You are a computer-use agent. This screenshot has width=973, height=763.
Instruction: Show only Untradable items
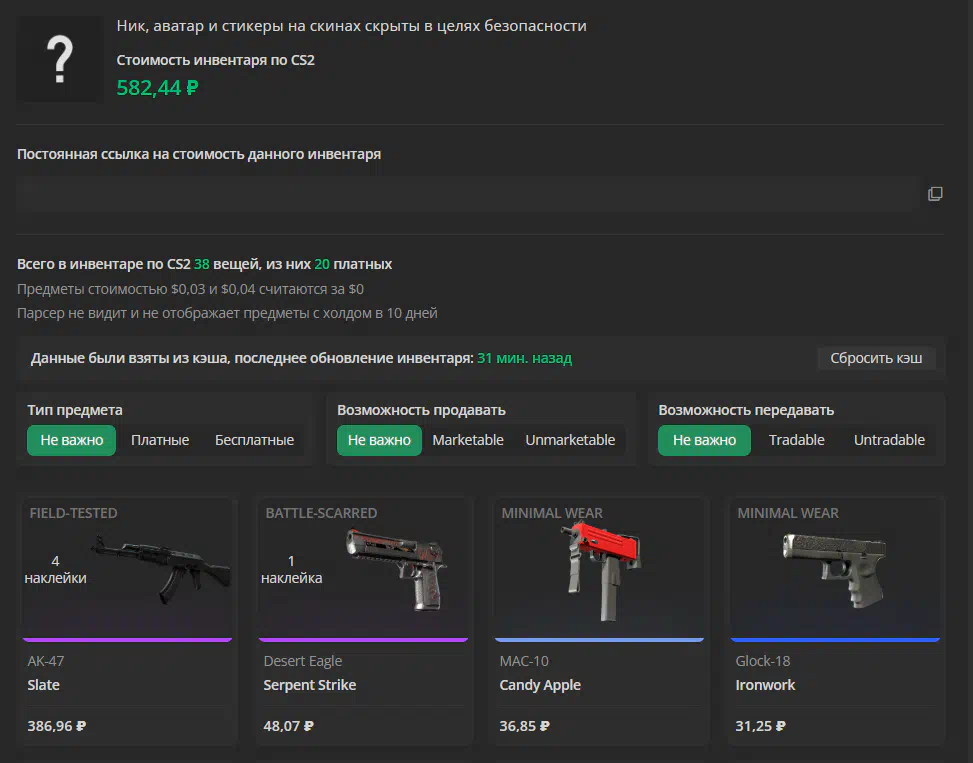point(889,440)
